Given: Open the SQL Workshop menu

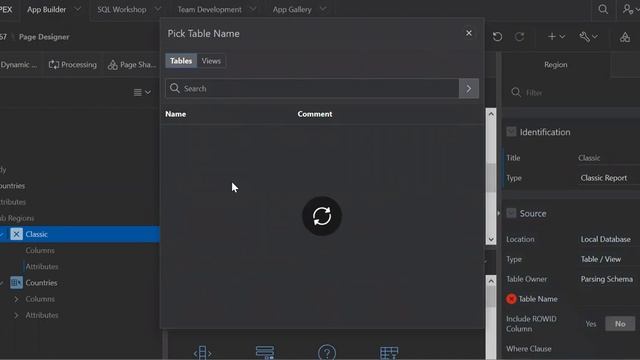Looking at the screenshot, I should pos(122,9).
